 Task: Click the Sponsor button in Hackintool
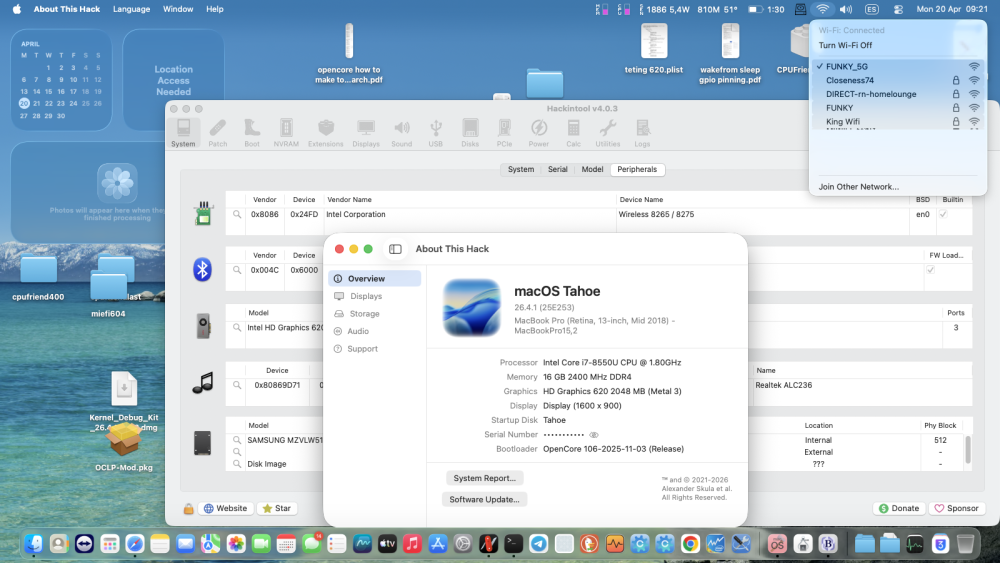(x=957, y=508)
